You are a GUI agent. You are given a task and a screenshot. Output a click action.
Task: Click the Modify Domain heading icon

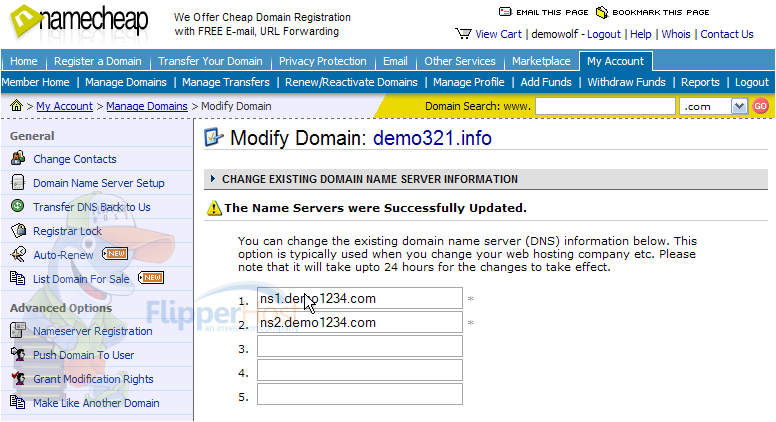click(214, 138)
